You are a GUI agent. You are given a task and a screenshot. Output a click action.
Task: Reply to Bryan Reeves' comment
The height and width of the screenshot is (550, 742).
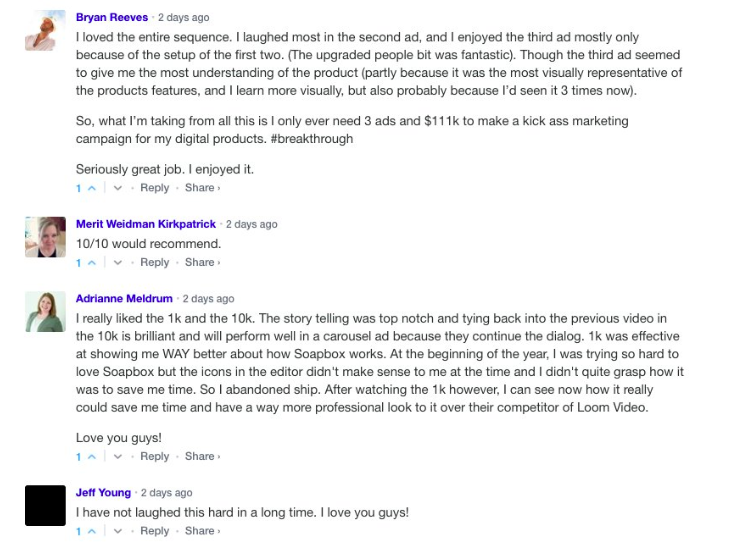(154, 188)
